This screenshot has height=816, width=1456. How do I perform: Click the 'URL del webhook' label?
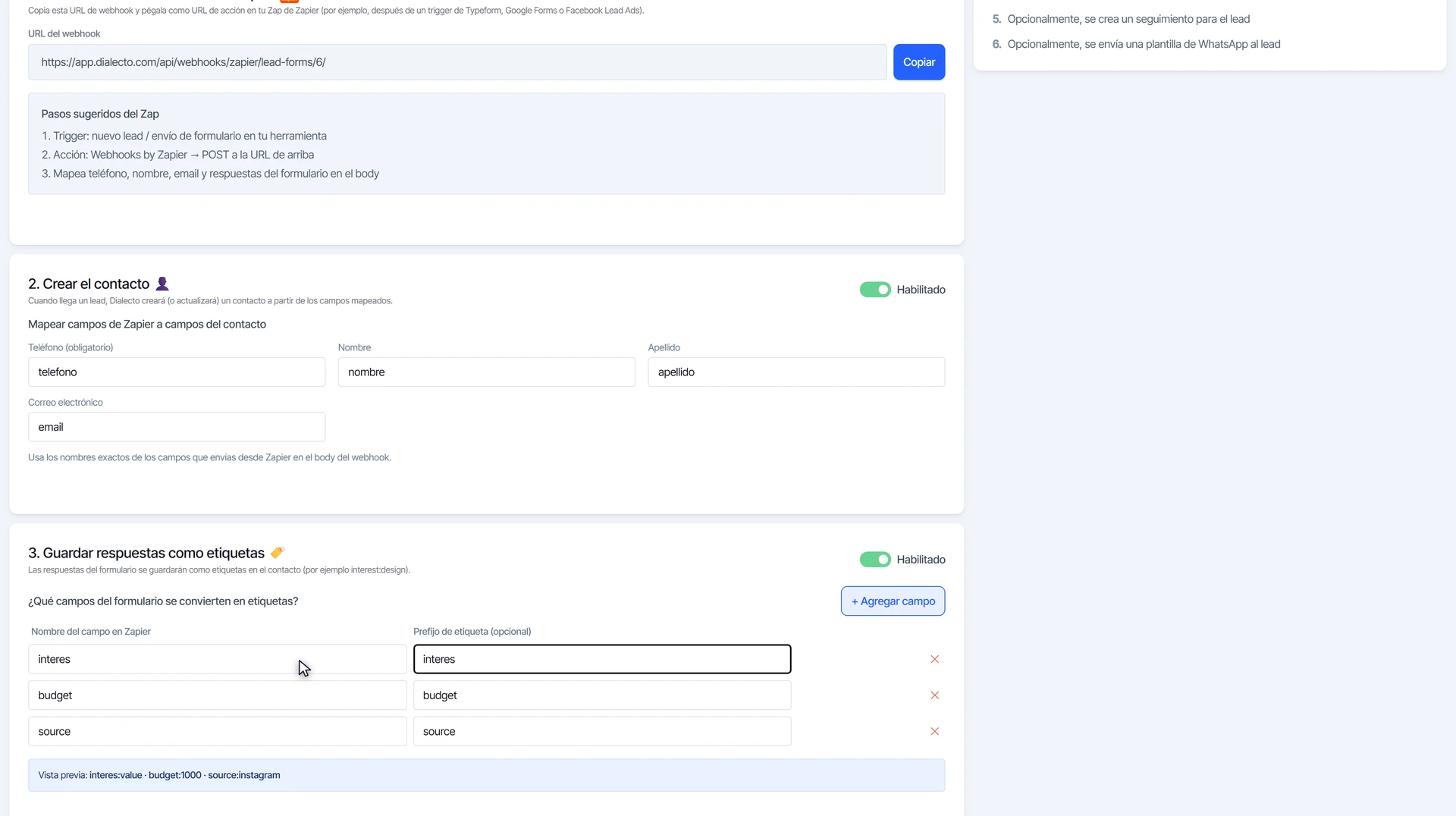(x=64, y=34)
